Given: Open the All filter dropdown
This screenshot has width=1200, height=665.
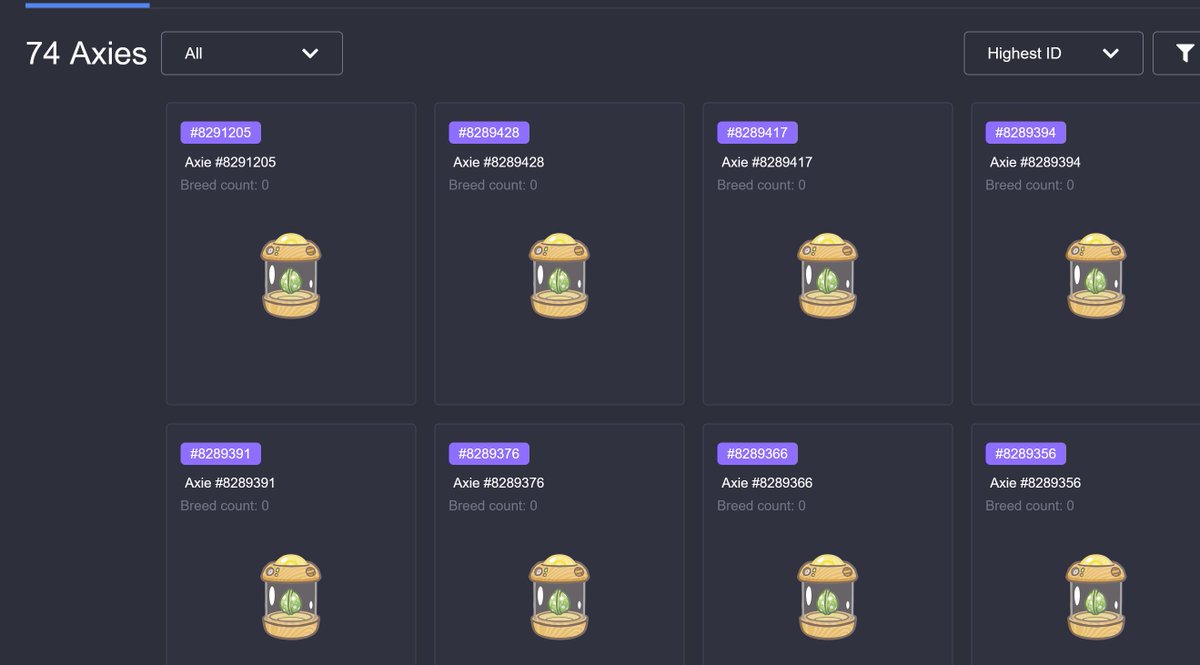Looking at the screenshot, I should [x=252, y=53].
